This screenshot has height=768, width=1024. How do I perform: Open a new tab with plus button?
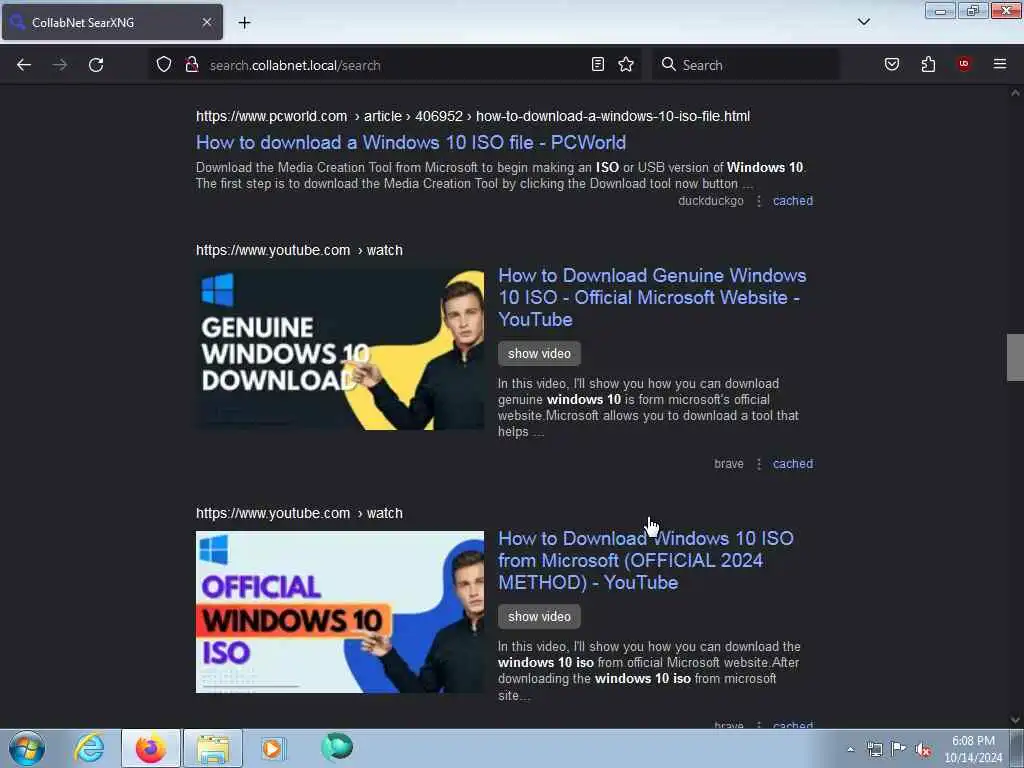click(244, 23)
